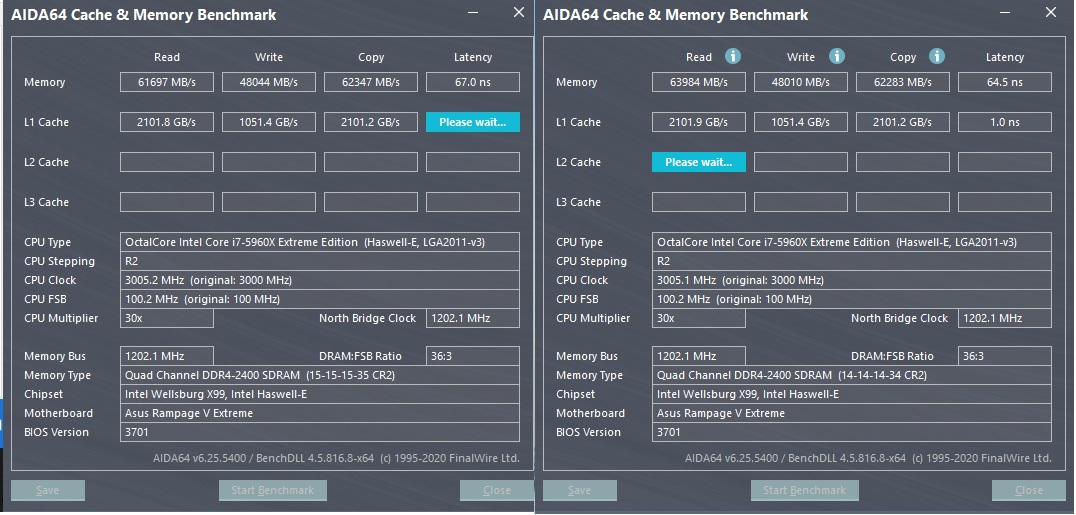Click L1 Cache Read 2101.8 GB/s value
The image size is (1076, 515).
(167, 122)
